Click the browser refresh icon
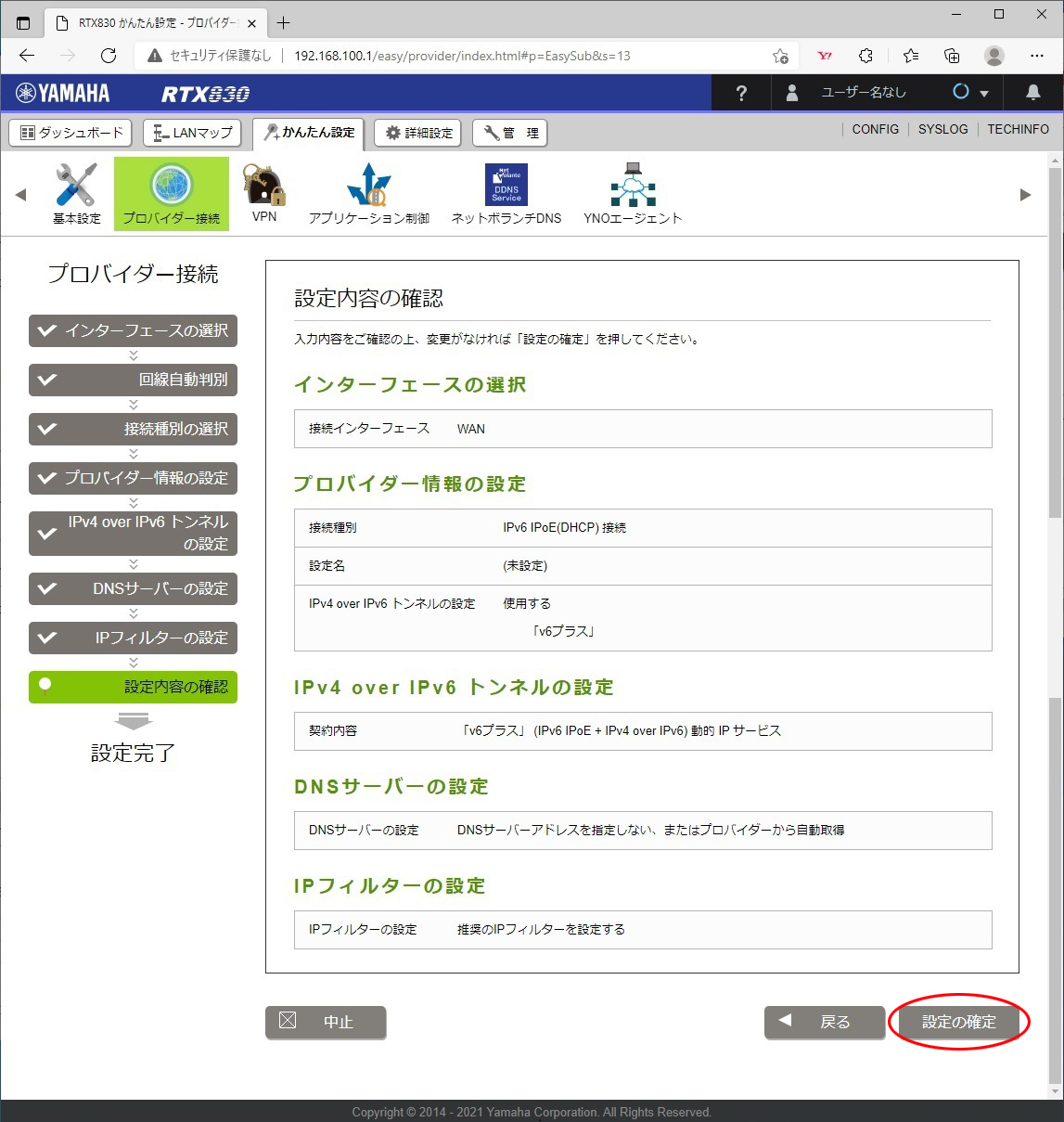 pyautogui.click(x=109, y=56)
